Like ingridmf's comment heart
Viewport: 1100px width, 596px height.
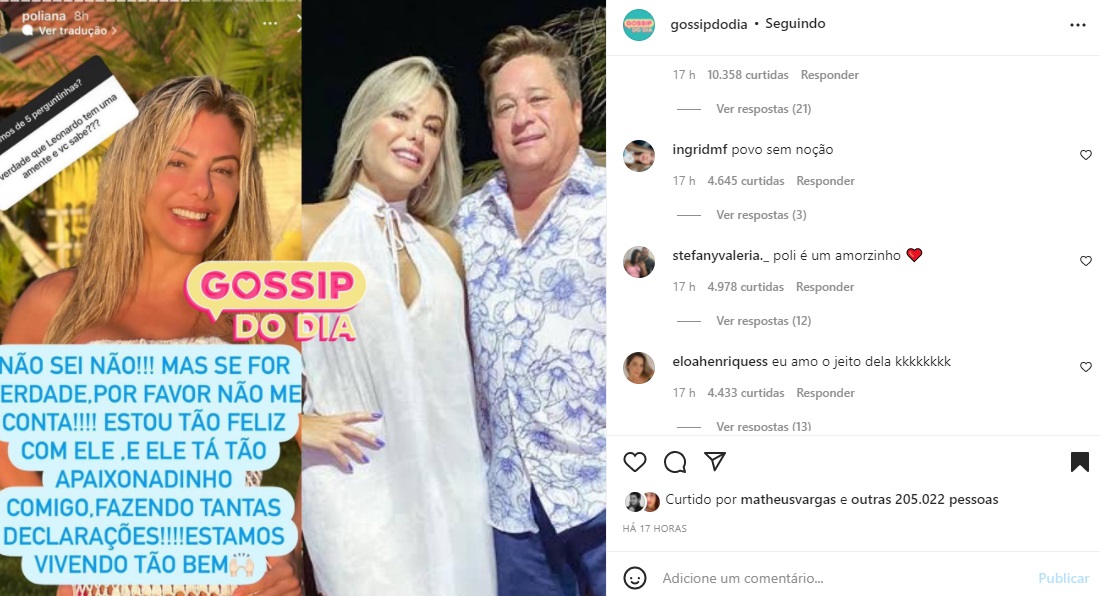click(x=1085, y=155)
